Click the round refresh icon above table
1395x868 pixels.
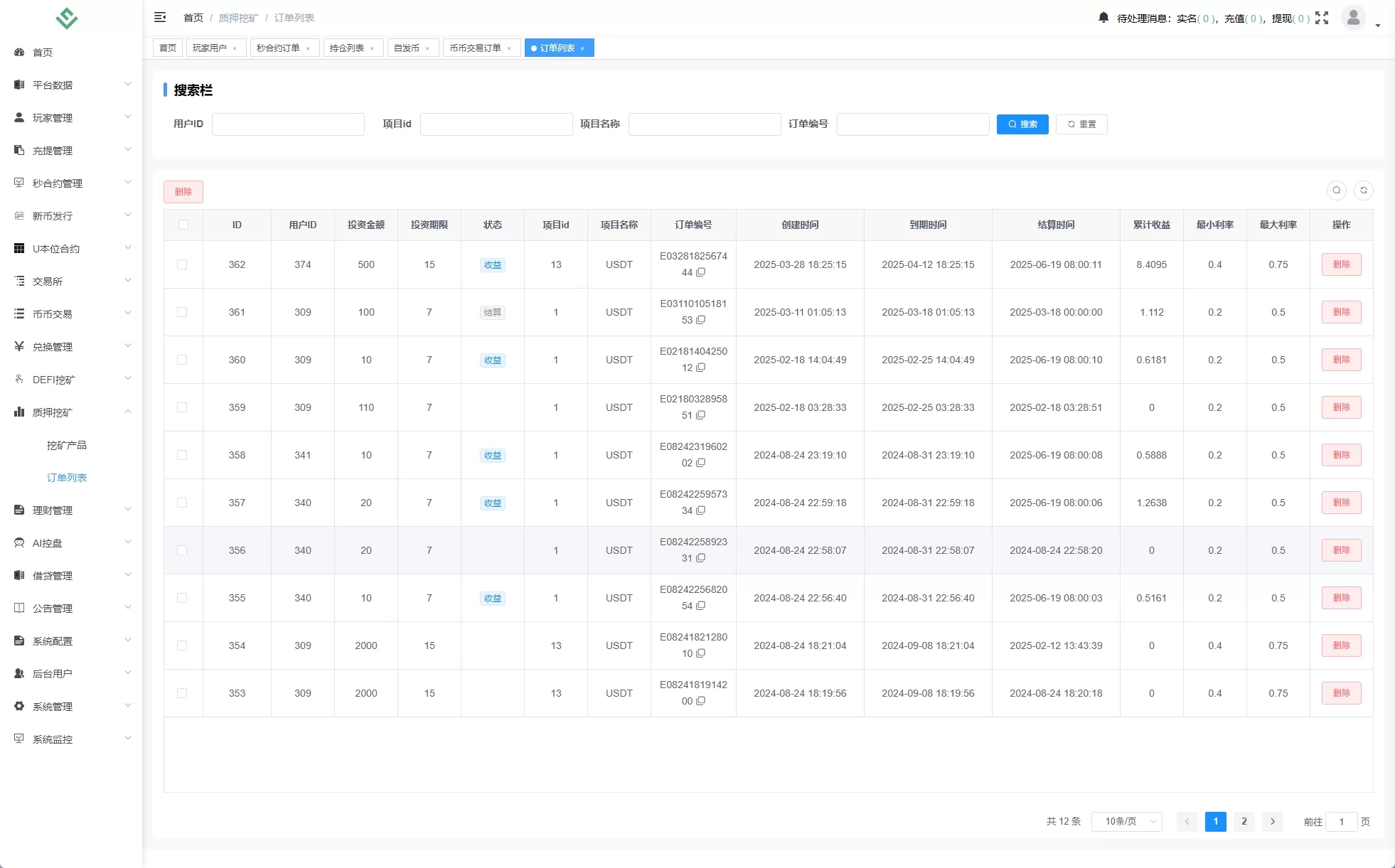tap(1363, 191)
